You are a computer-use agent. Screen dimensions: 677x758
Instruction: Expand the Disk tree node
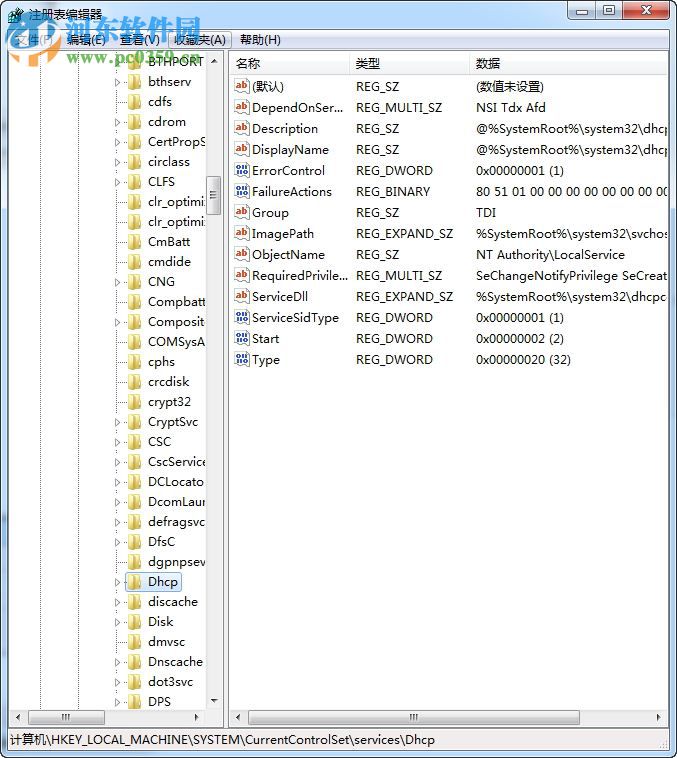coord(118,622)
